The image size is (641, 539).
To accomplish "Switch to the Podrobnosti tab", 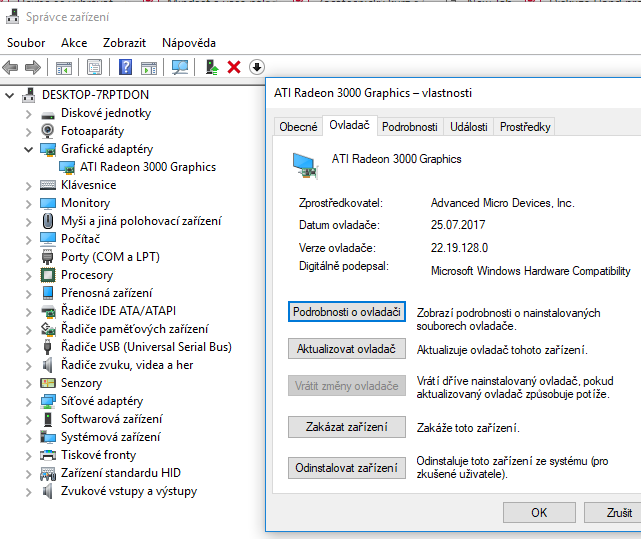I will 409,127.
